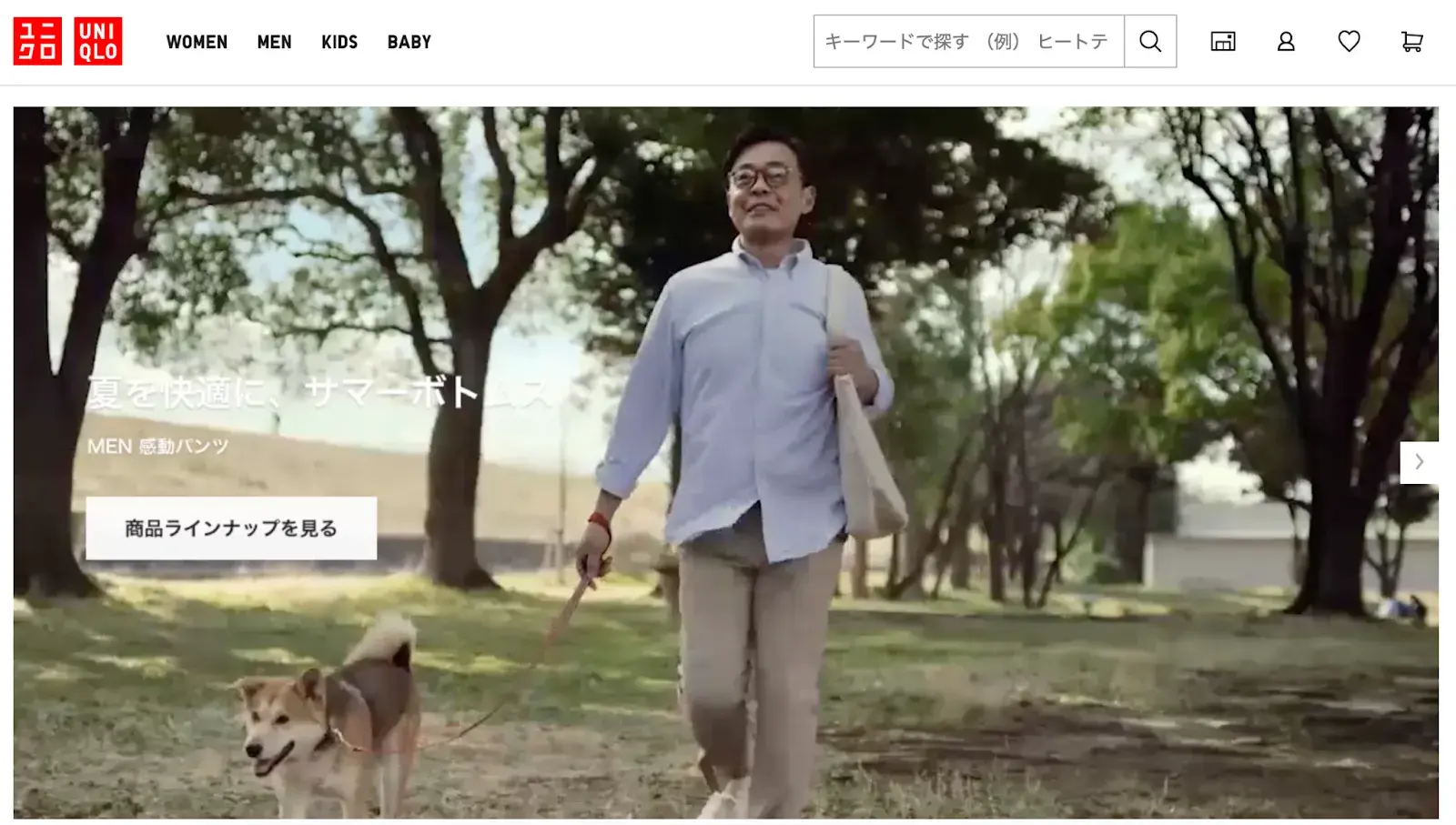
Task: Open the MEN category menu
Action: 274,42
